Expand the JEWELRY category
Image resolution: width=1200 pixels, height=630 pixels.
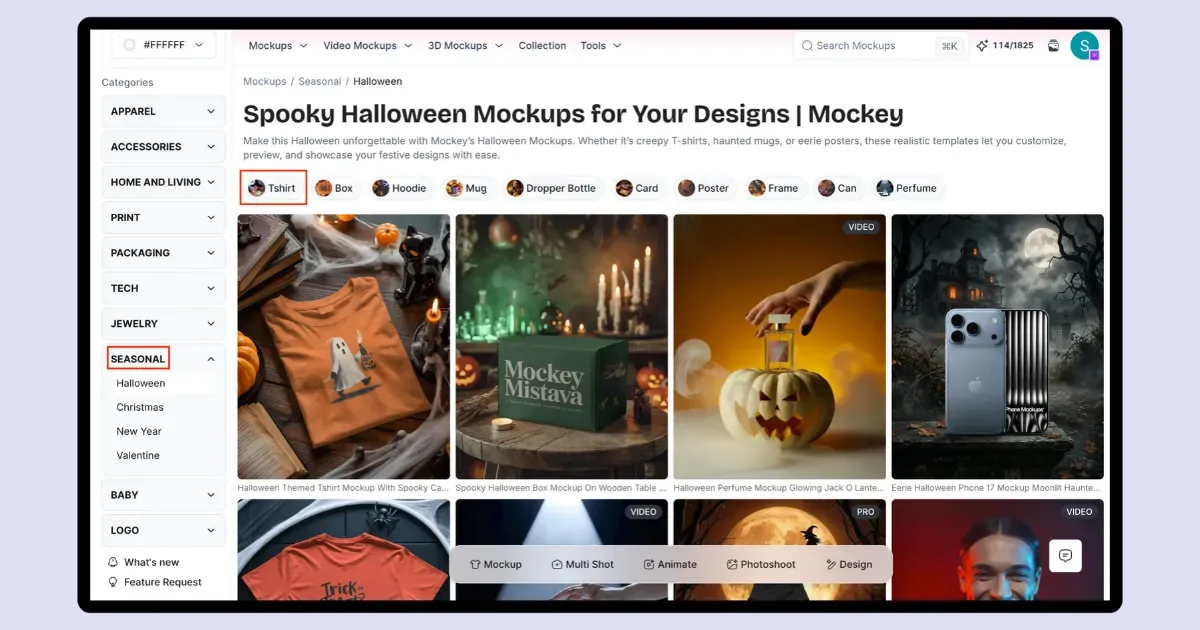pyautogui.click(x=163, y=324)
